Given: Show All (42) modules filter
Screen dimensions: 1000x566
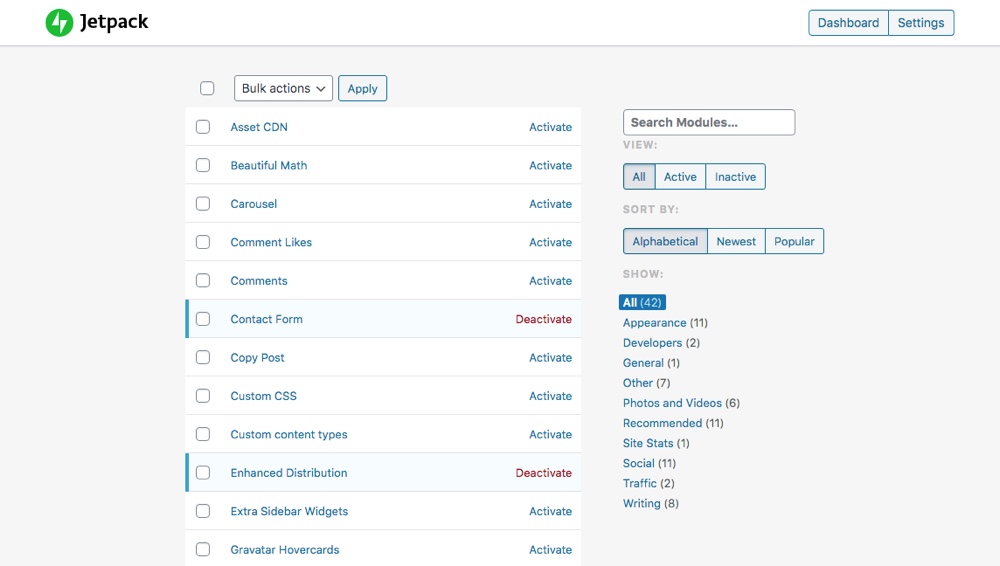Looking at the screenshot, I should click(642, 302).
